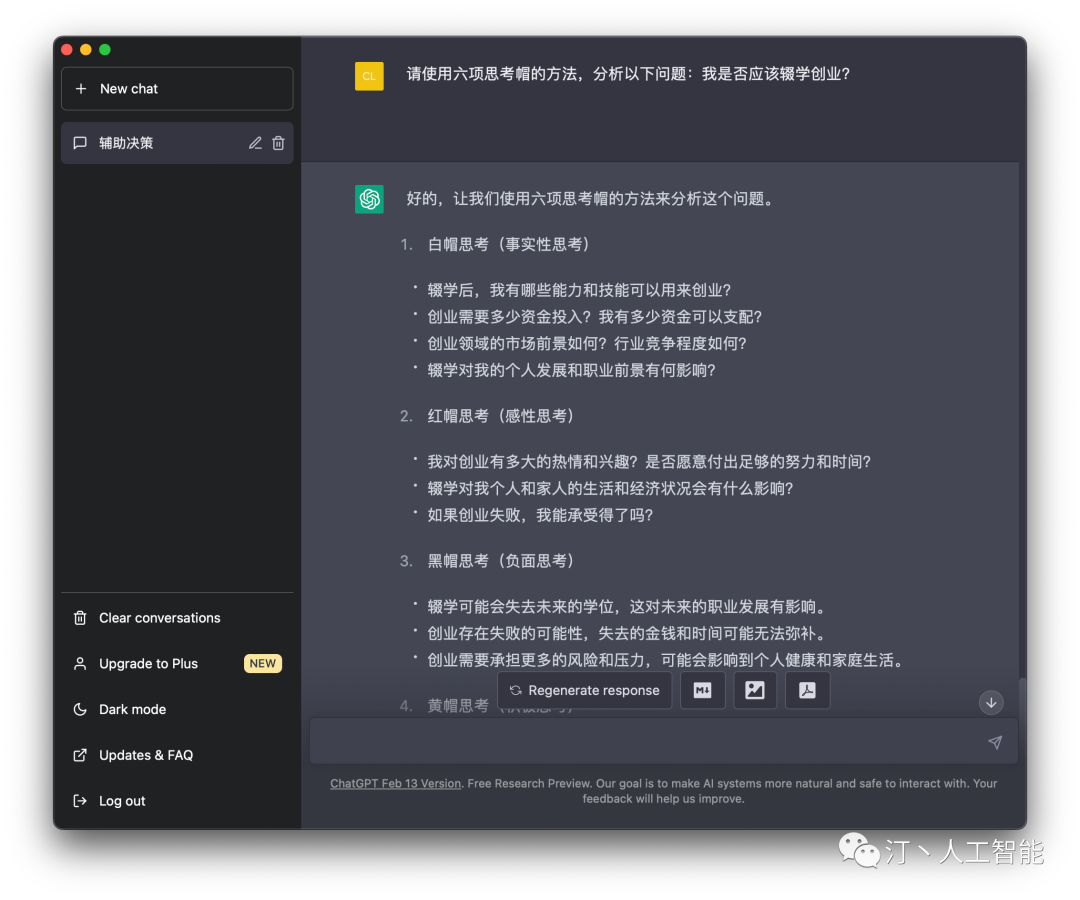Log out of the account

[x=177, y=801]
